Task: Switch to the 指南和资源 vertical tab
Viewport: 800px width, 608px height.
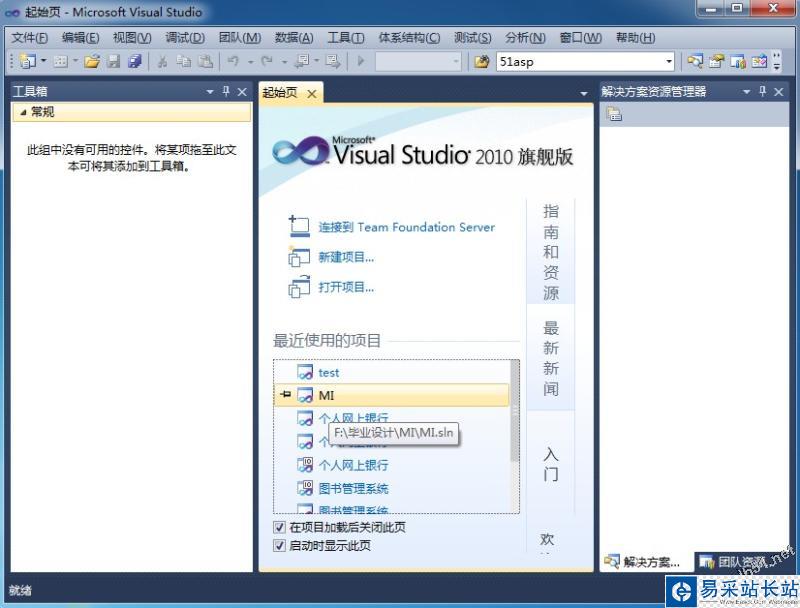Action: click(551, 251)
